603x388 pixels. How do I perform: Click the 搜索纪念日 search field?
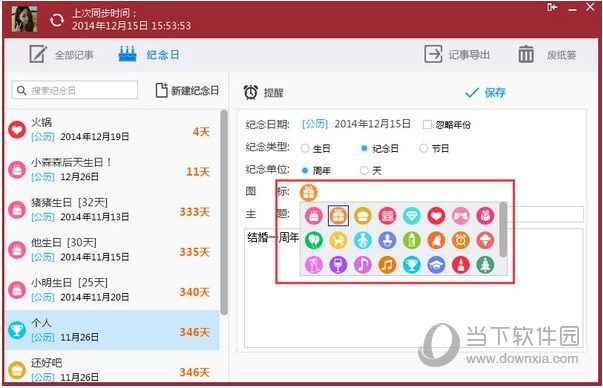click(x=75, y=90)
